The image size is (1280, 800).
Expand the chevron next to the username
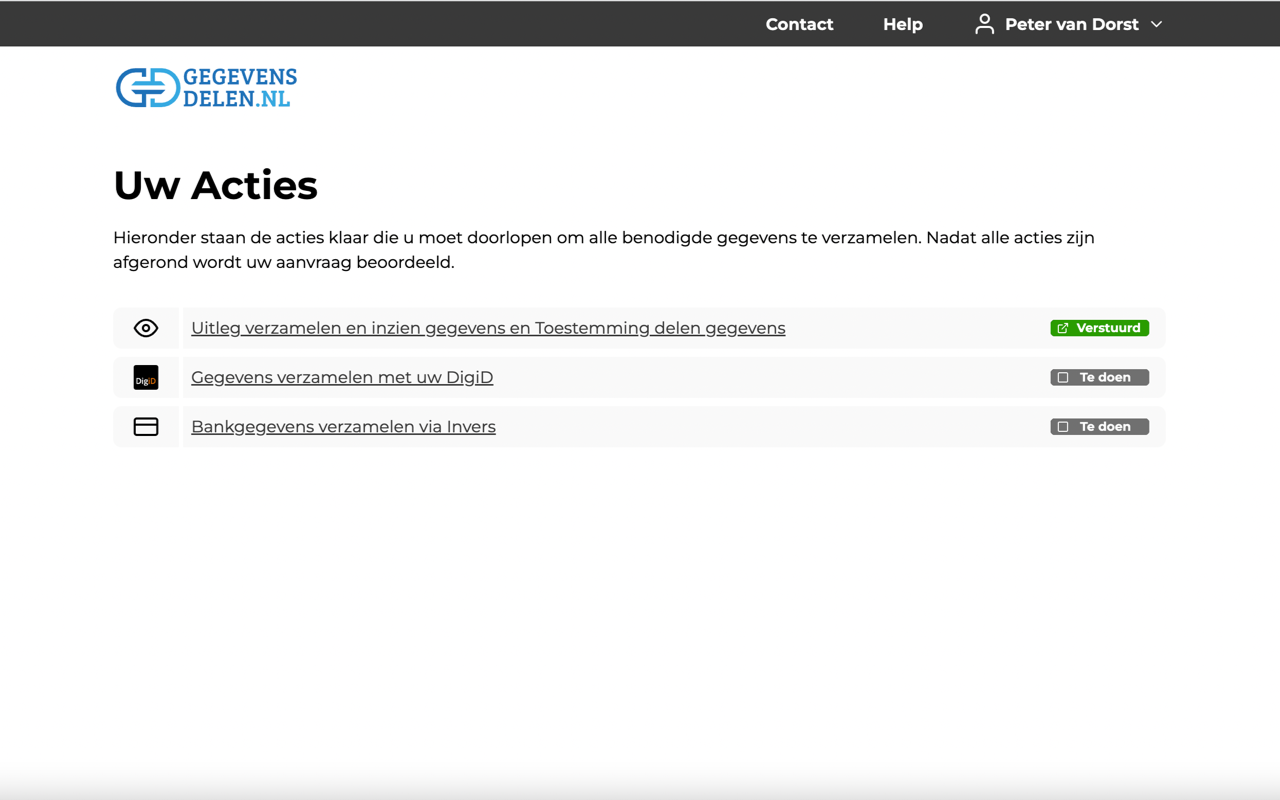(1156, 24)
